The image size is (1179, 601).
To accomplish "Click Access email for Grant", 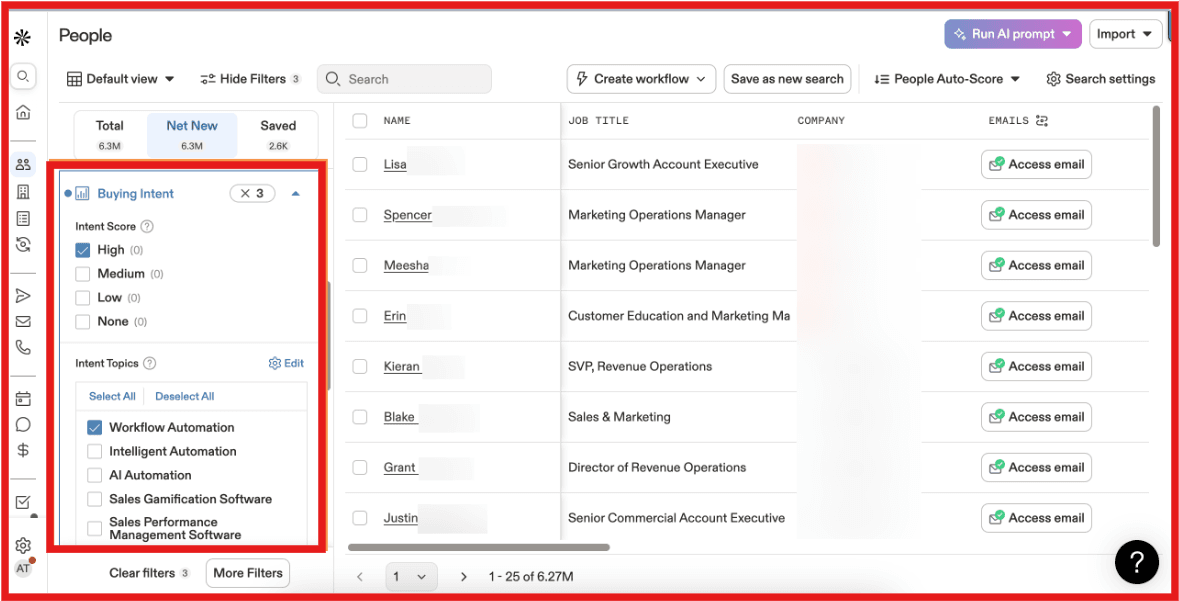I will [1036, 467].
